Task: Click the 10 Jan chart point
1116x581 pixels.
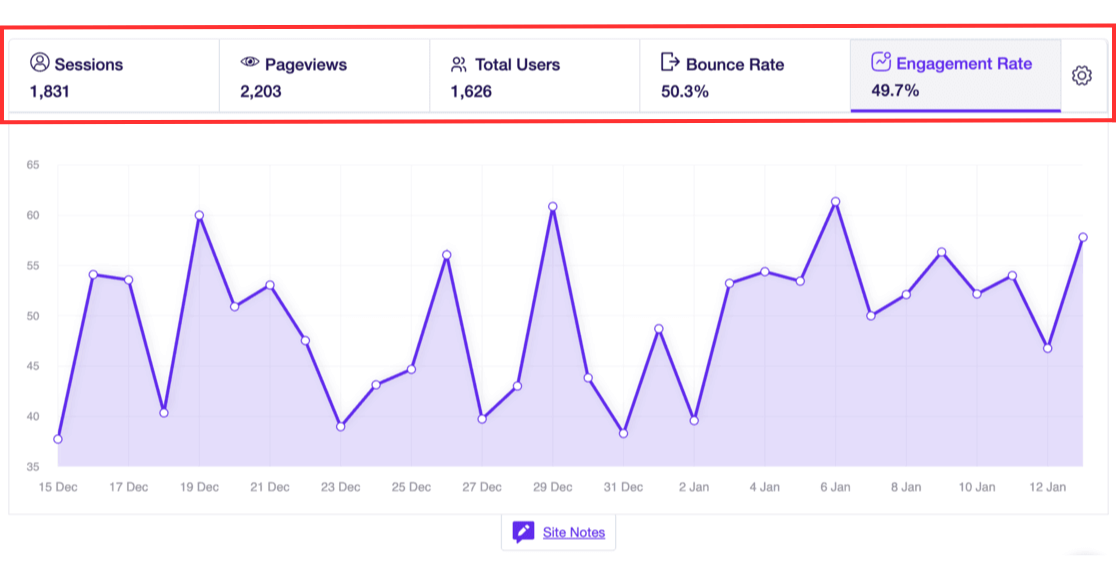Action: [977, 294]
